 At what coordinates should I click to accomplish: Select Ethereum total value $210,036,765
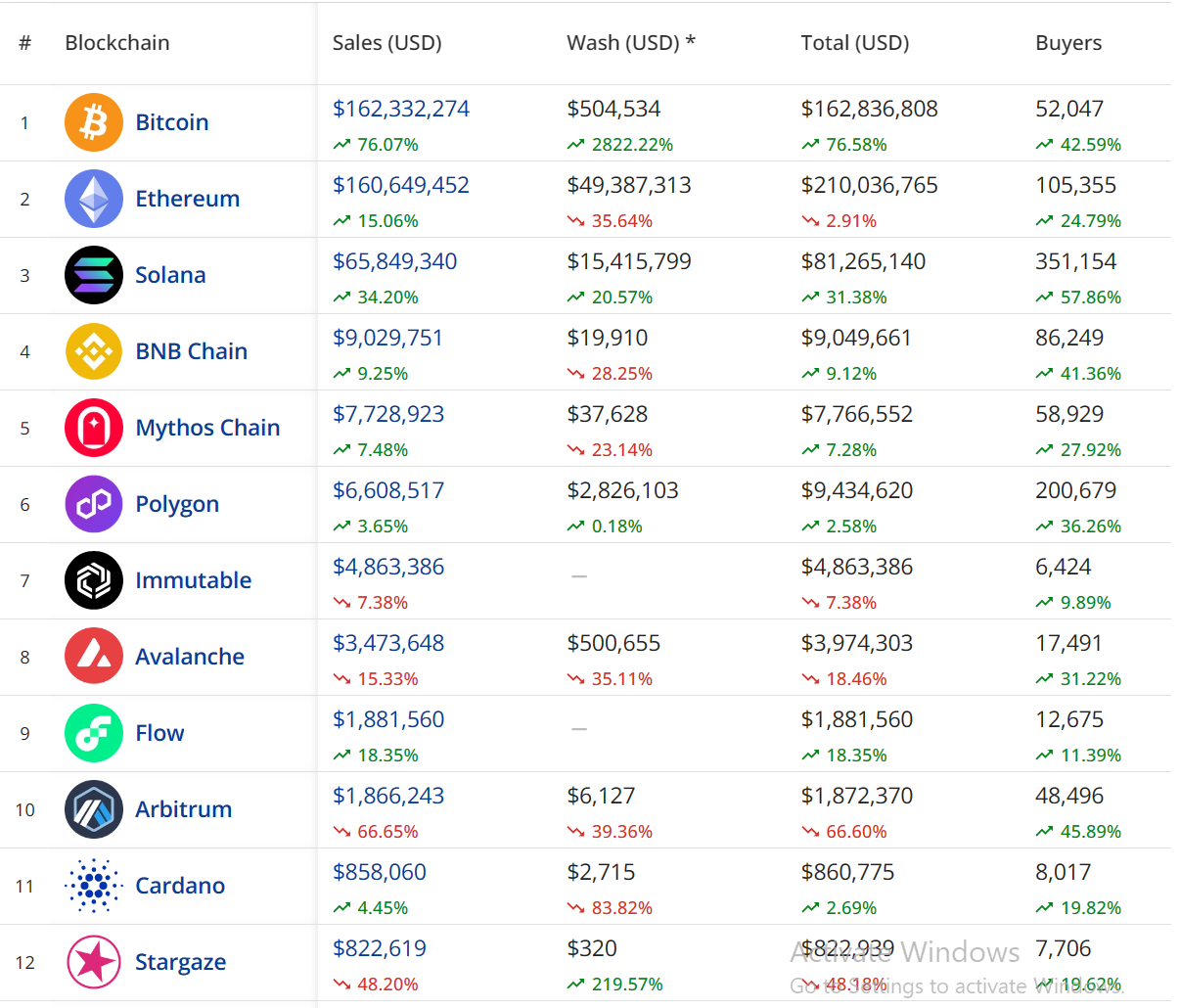click(870, 185)
